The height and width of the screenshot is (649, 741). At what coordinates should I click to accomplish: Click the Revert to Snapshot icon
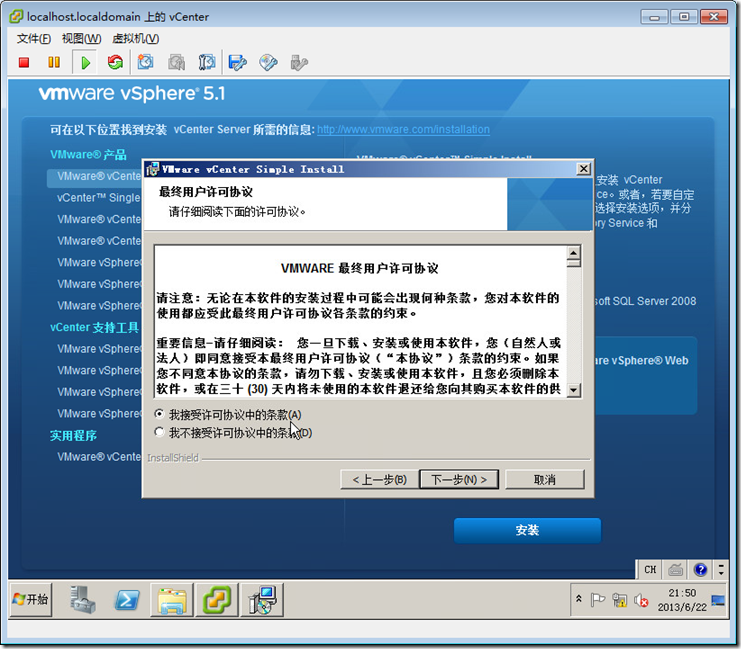click(176, 62)
